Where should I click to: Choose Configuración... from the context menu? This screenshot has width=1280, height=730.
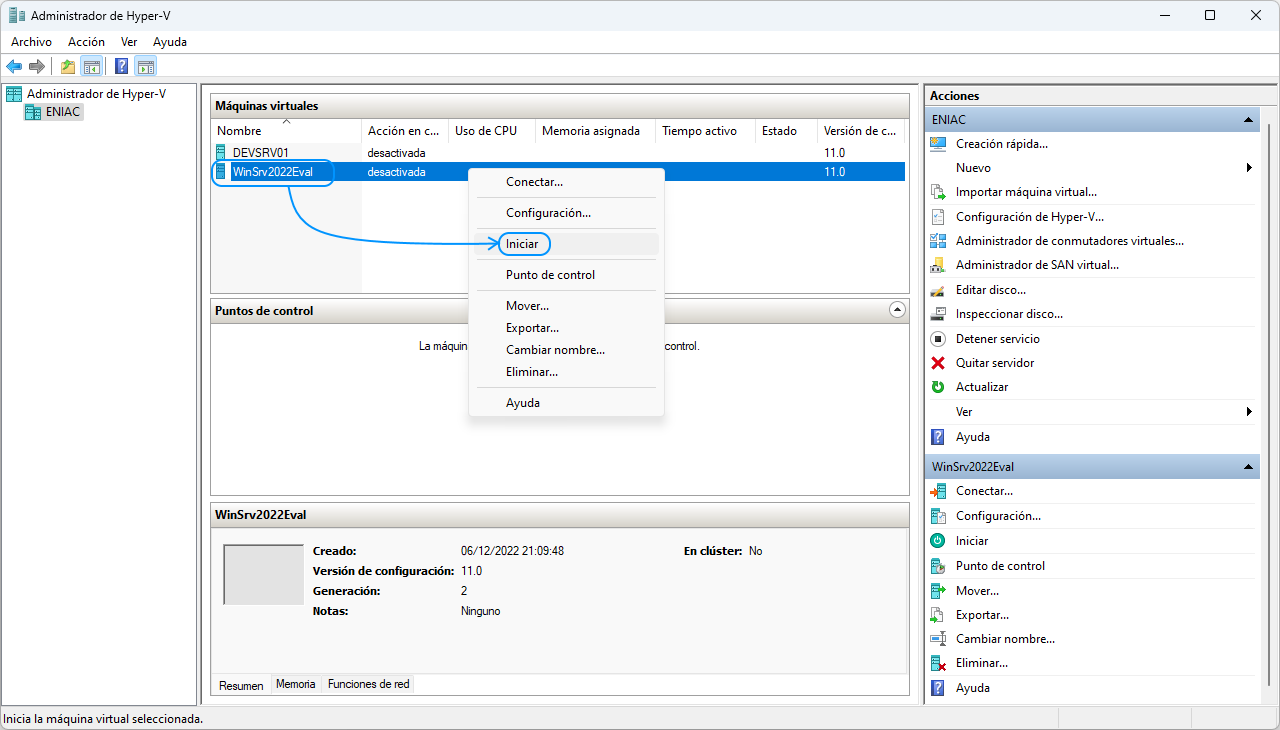click(x=566, y=213)
